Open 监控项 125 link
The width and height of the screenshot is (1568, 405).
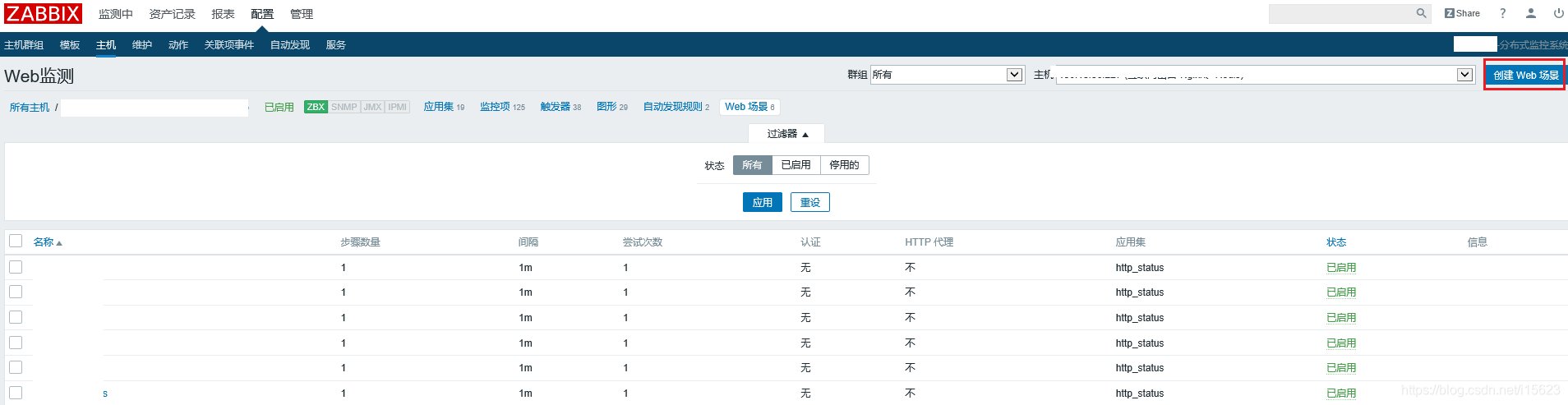point(502,107)
